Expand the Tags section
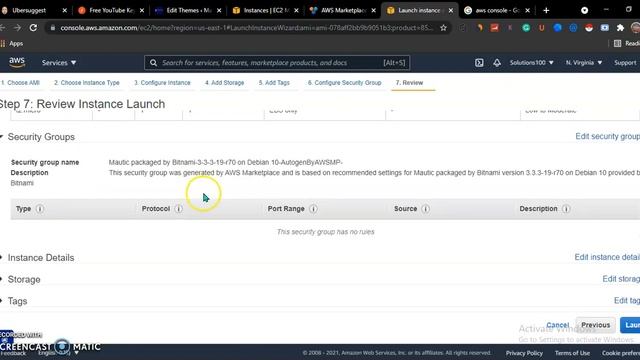This screenshot has width=640, height=360. point(2,301)
